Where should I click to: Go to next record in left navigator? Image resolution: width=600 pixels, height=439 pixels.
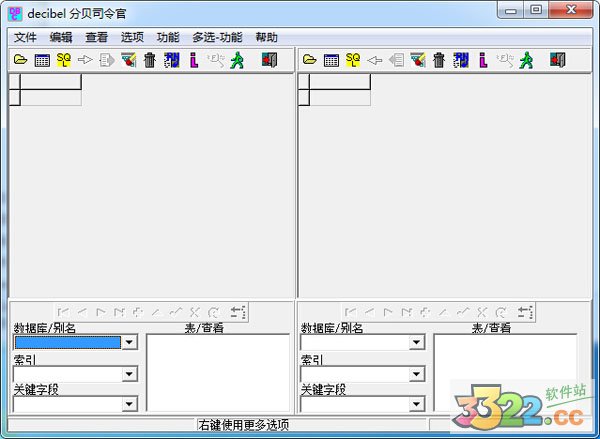(x=101, y=312)
